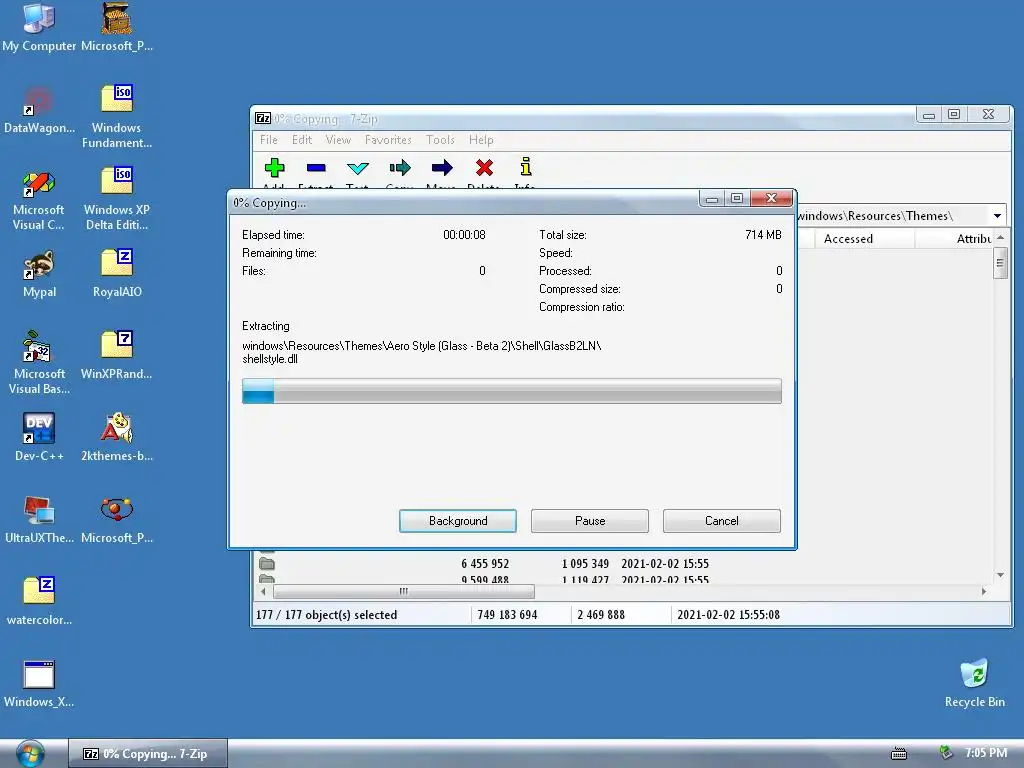The height and width of the screenshot is (768, 1024).
Task: Open the File menu in 7-Zip
Action: click(268, 140)
